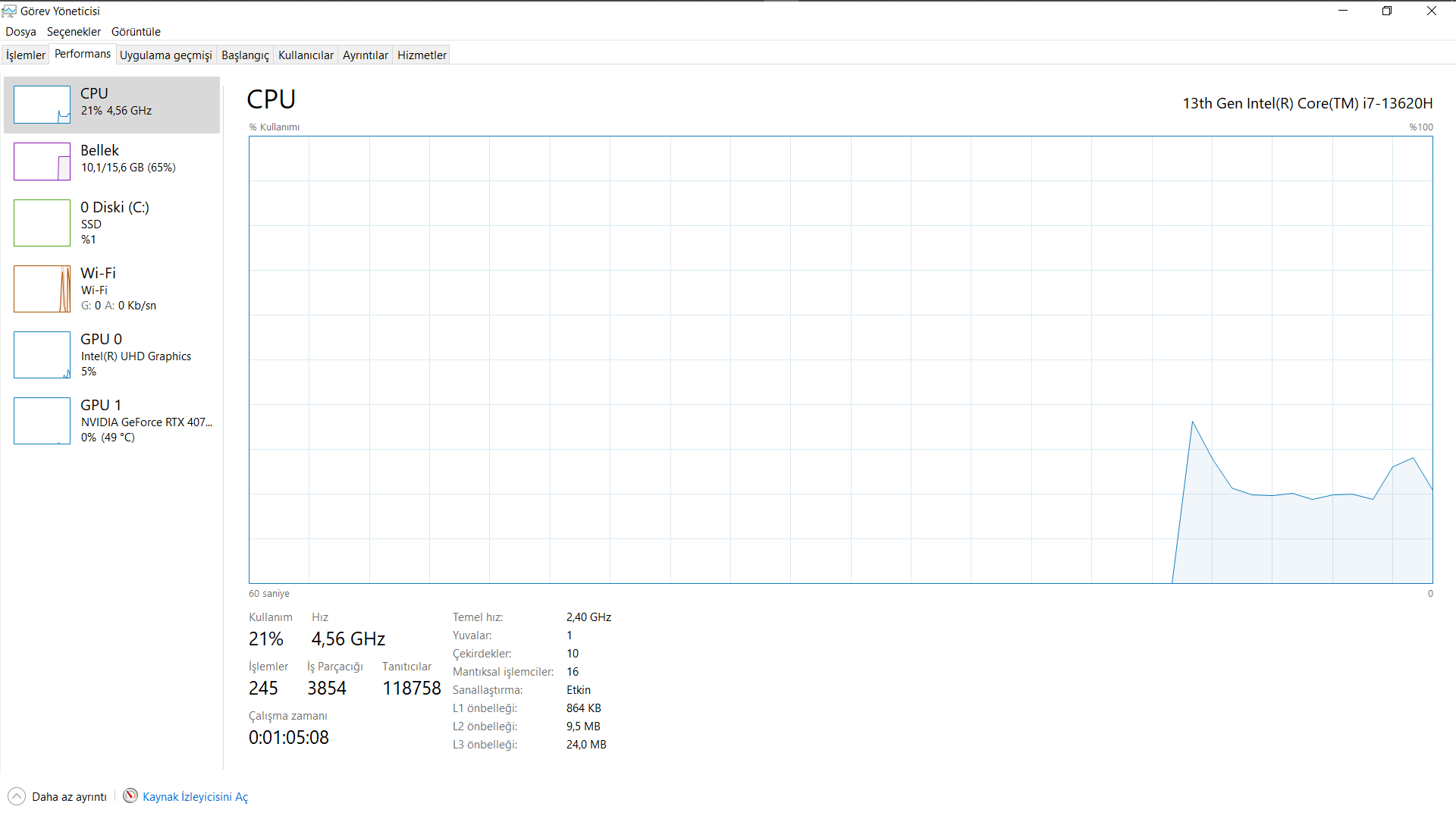Switch to the Kullanıcılar tab
This screenshot has width=1456, height=819.
click(306, 55)
